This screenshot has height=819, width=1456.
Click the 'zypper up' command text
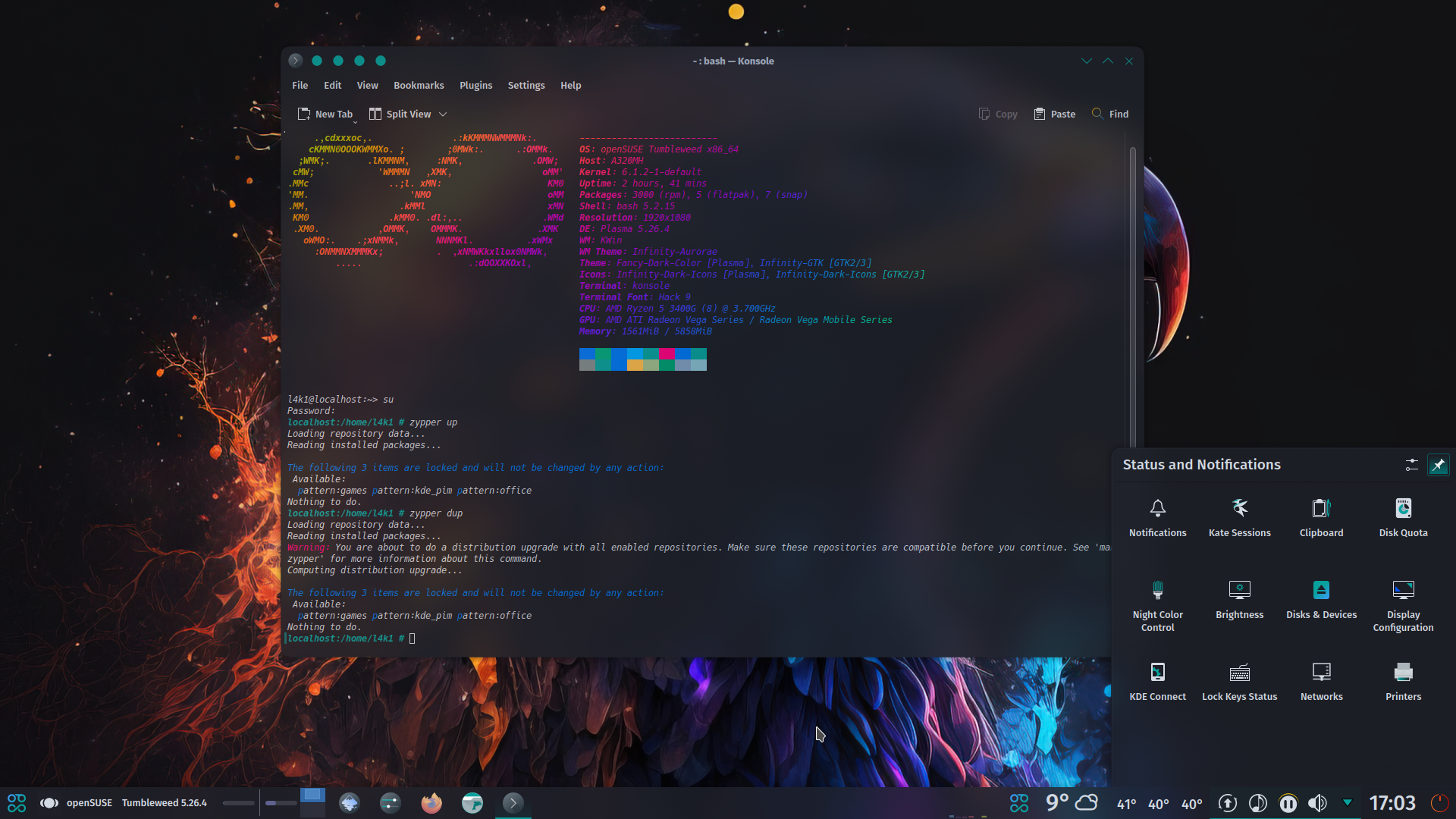point(433,422)
